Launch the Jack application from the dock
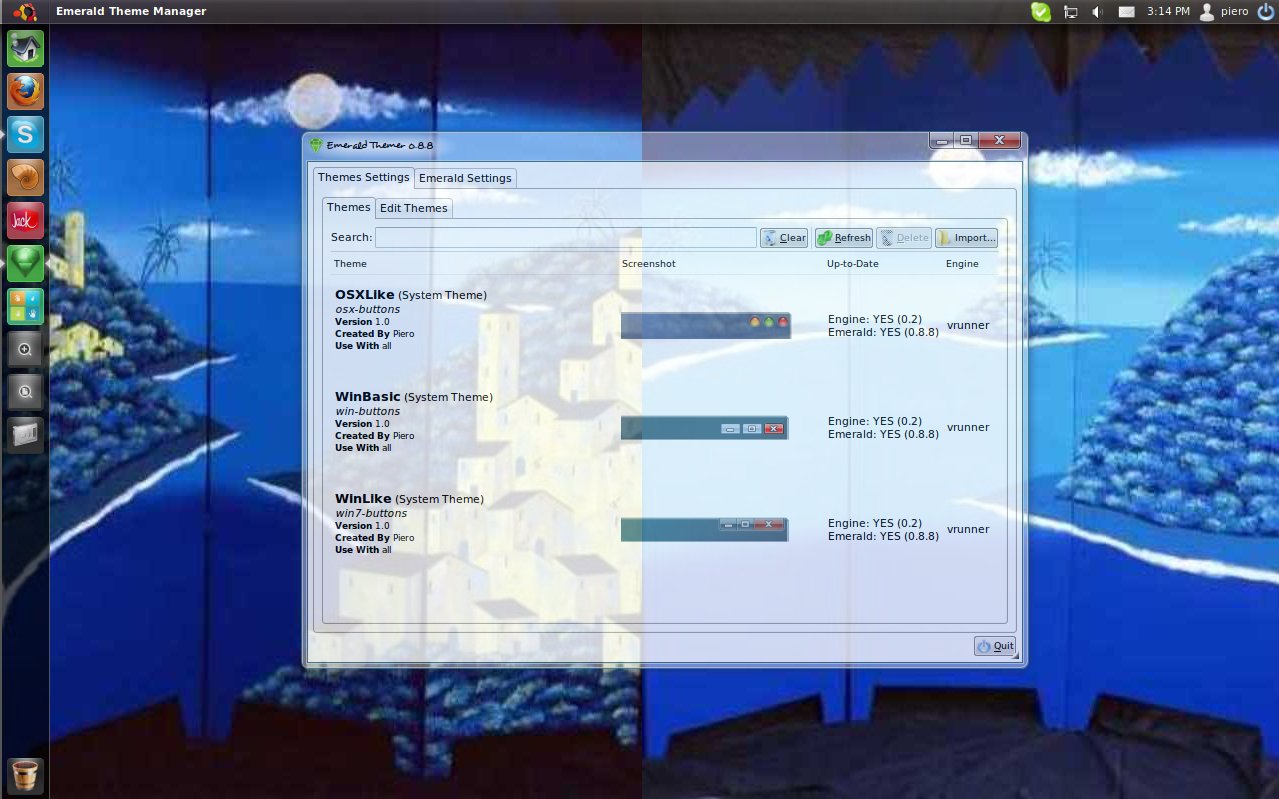The image size is (1279, 799). tap(25, 220)
